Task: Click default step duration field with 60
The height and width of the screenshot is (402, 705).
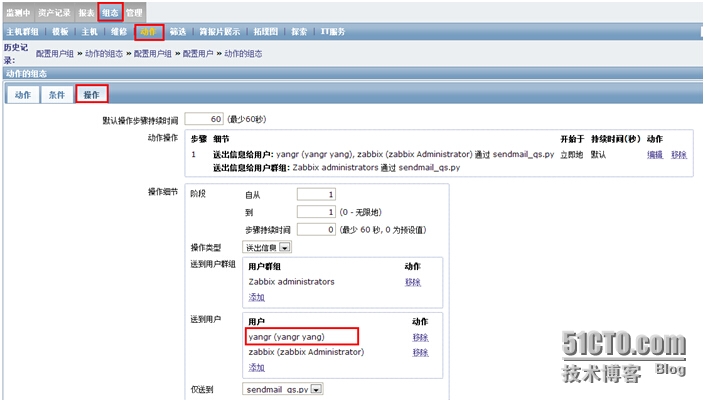Action: [x=204, y=119]
